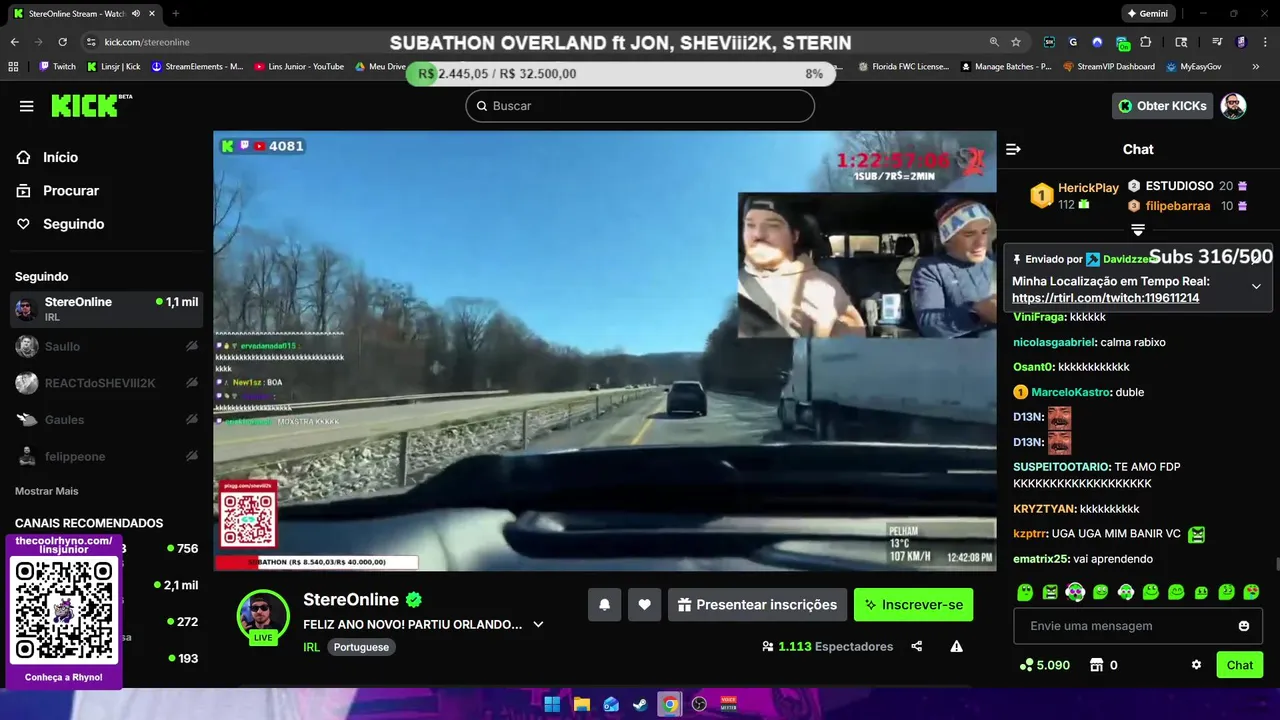Click the heart-eyes green emote

[x=1251, y=592]
